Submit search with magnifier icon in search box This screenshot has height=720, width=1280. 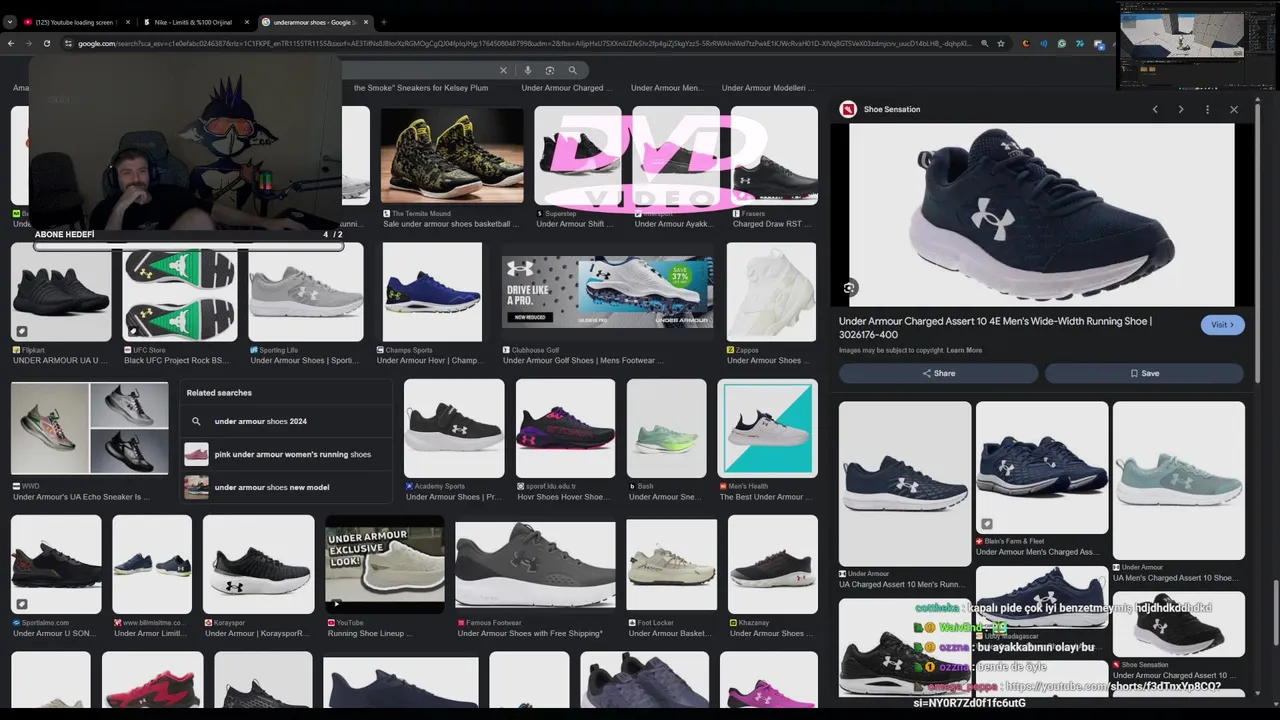click(x=572, y=70)
